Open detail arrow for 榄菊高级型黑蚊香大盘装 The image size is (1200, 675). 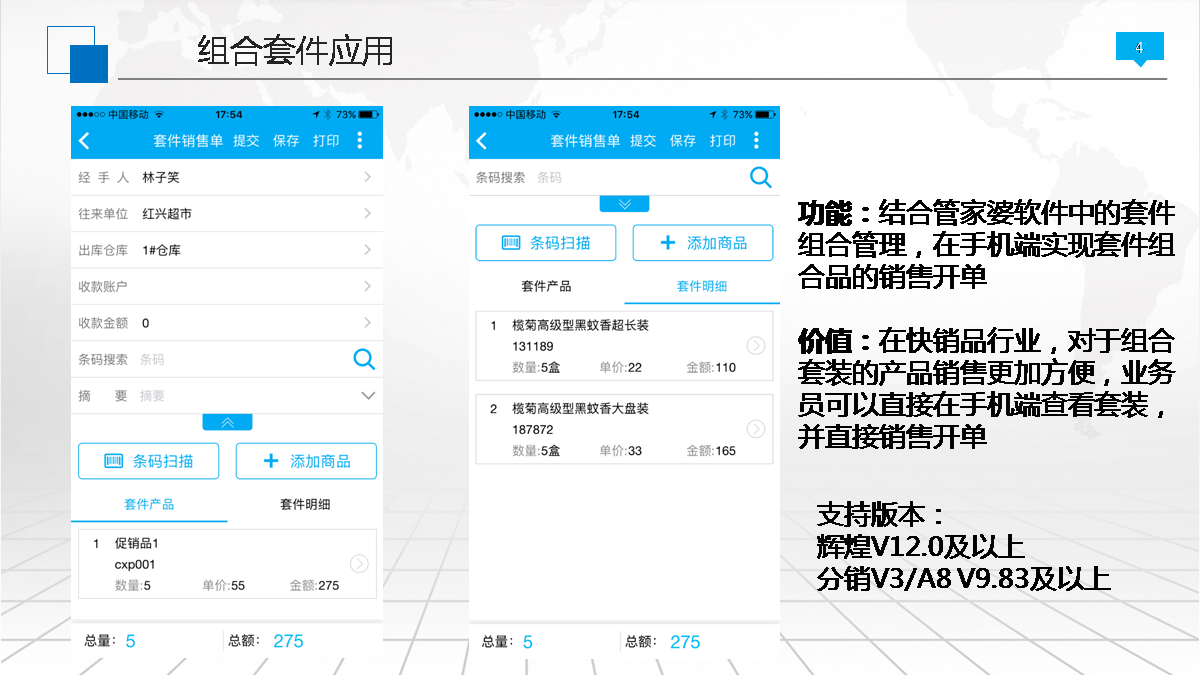756,429
